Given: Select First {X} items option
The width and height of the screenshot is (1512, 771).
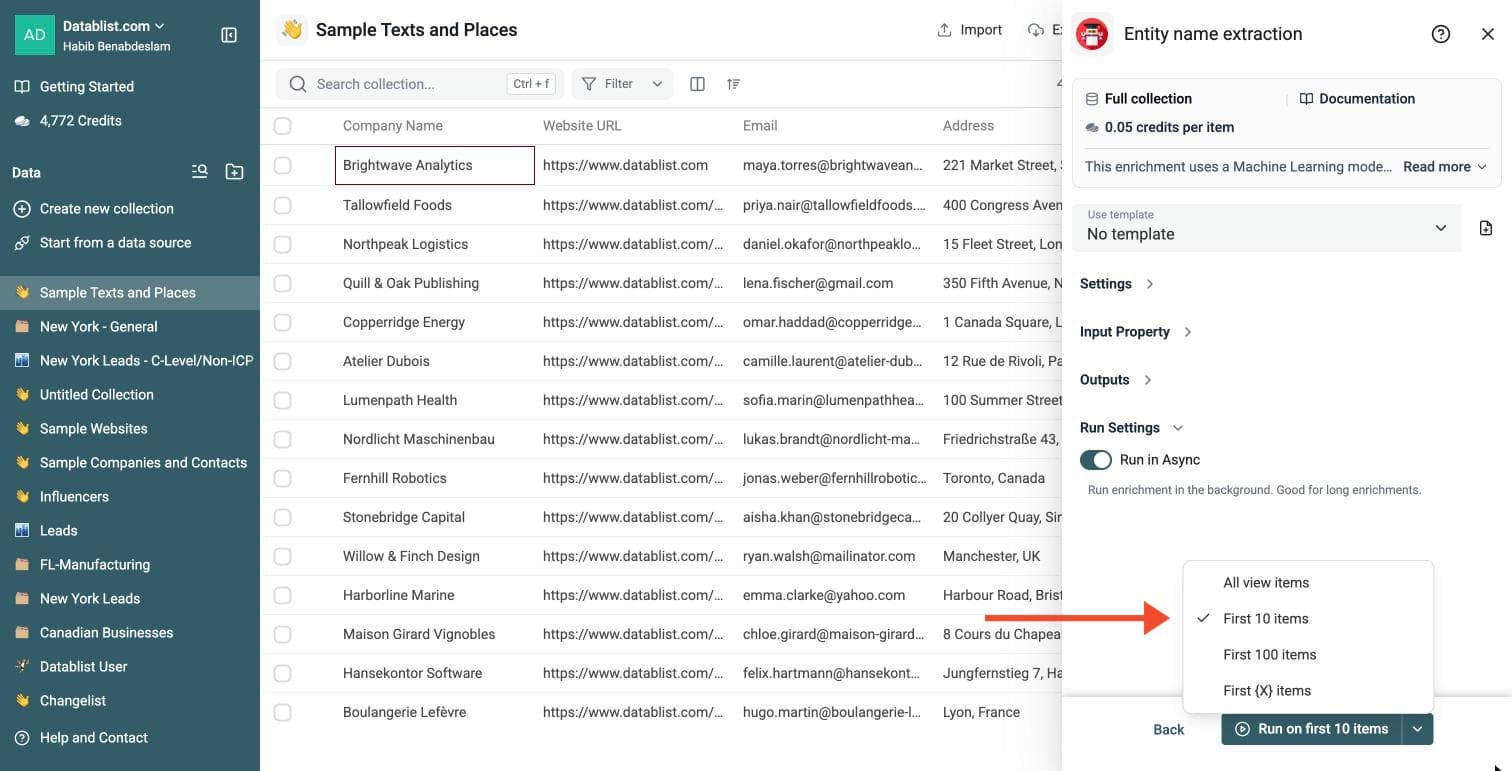Looking at the screenshot, I should pyautogui.click(x=1308, y=691).
